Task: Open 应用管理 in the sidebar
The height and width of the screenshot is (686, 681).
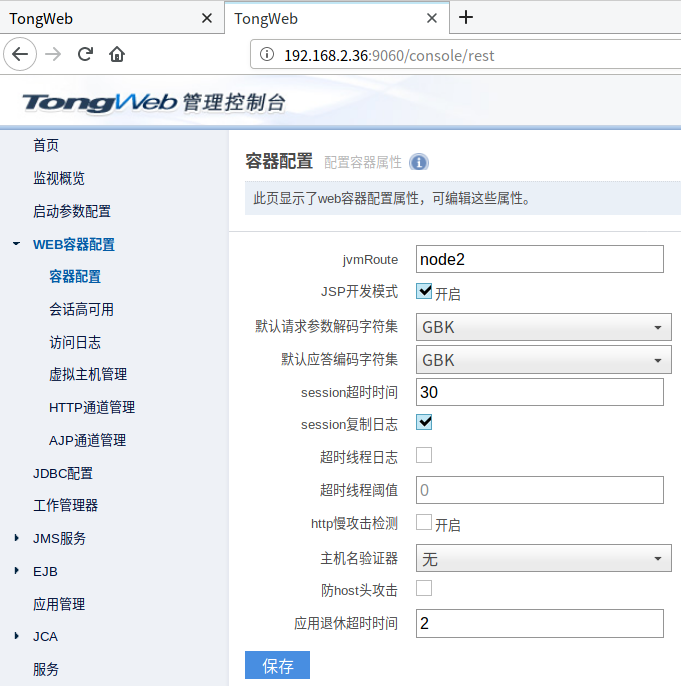Action: pos(59,604)
